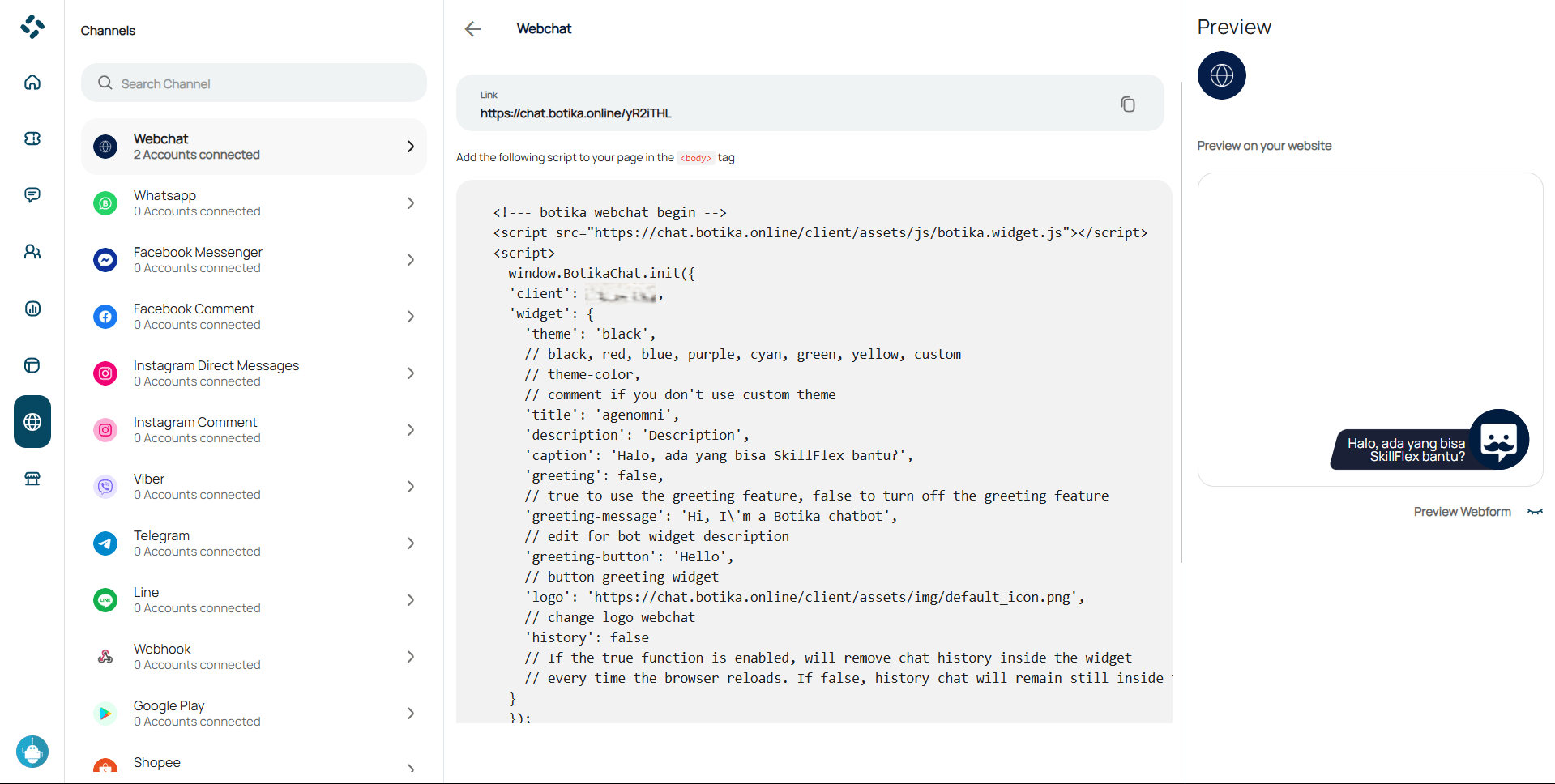1555x784 pixels.
Task: Select the globe Channels icon in the sidebar
Action: (x=32, y=422)
